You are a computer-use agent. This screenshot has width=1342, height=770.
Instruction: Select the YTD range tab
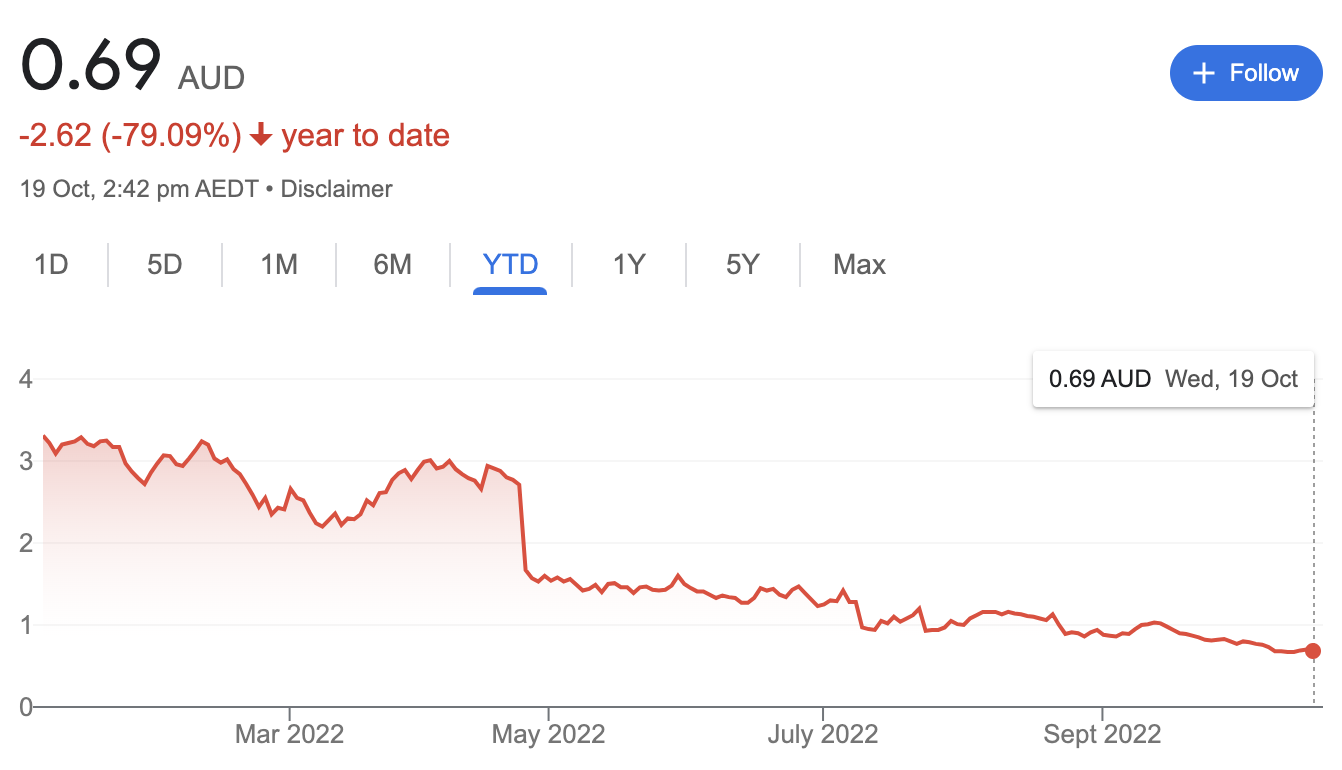(510, 265)
